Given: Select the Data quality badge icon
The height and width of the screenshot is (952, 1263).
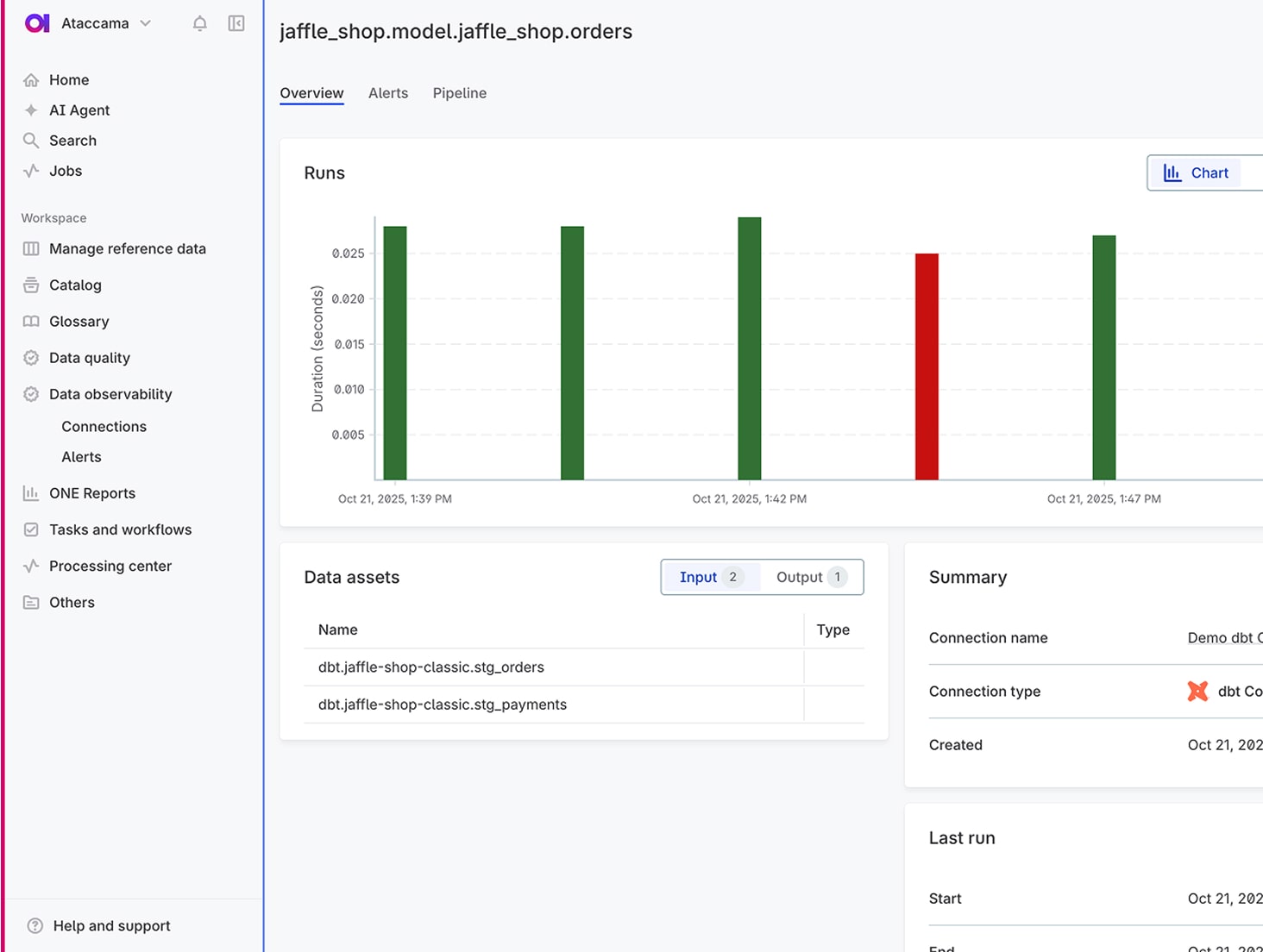Looking at the screenshot, I should (30, 357).
